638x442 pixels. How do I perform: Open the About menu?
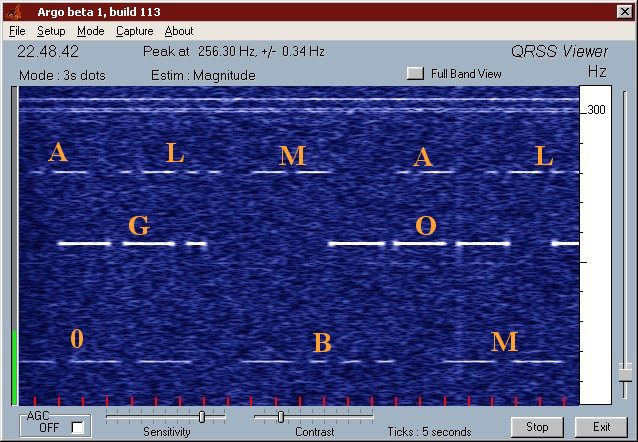click(179, 31)
